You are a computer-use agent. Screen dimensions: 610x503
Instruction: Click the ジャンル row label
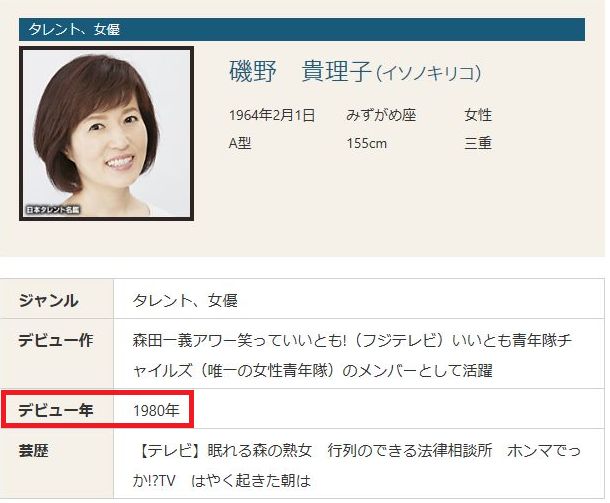coord(48,301)
